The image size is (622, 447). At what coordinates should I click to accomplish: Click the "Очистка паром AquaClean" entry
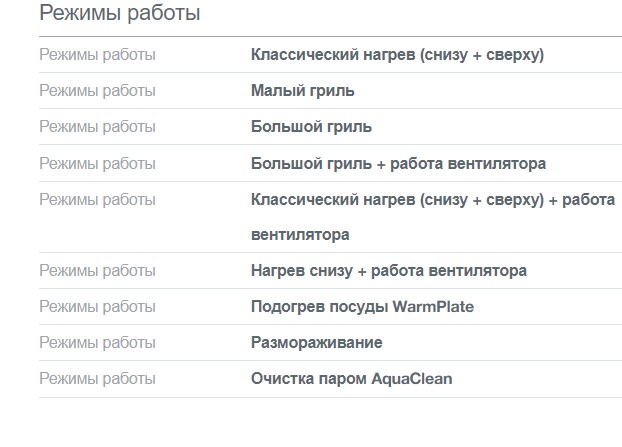tap(351, 379)
